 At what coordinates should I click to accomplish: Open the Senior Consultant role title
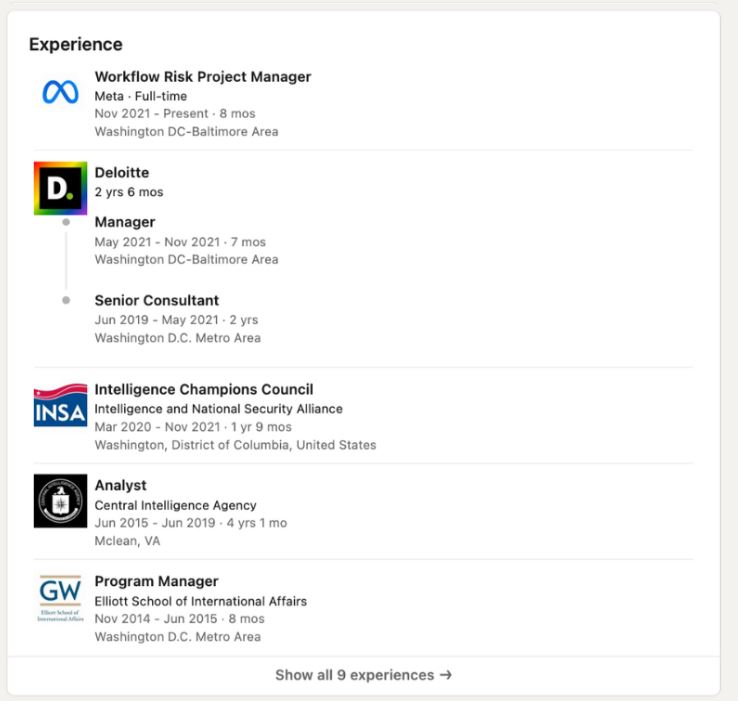click(156, 300)
